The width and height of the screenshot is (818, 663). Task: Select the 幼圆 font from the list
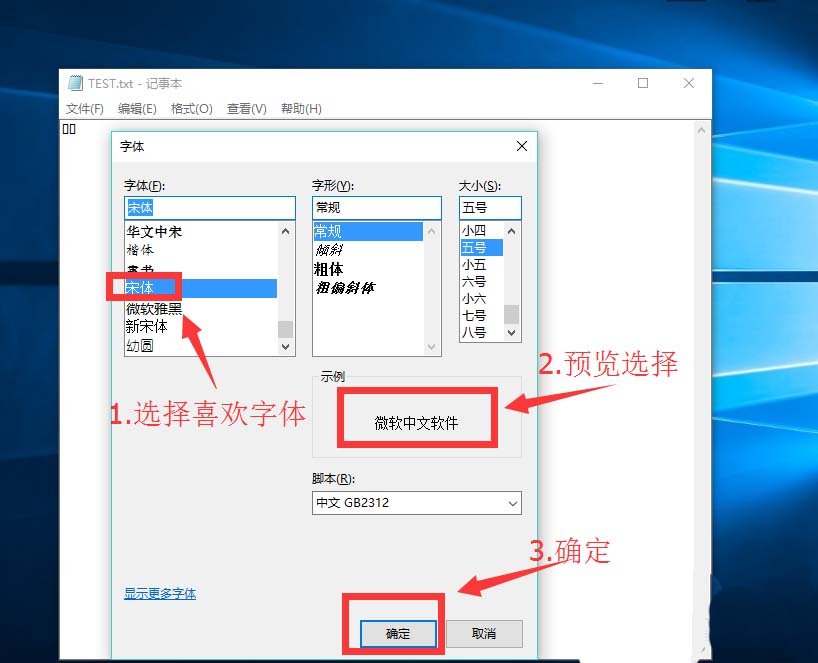tap(141, 344)
